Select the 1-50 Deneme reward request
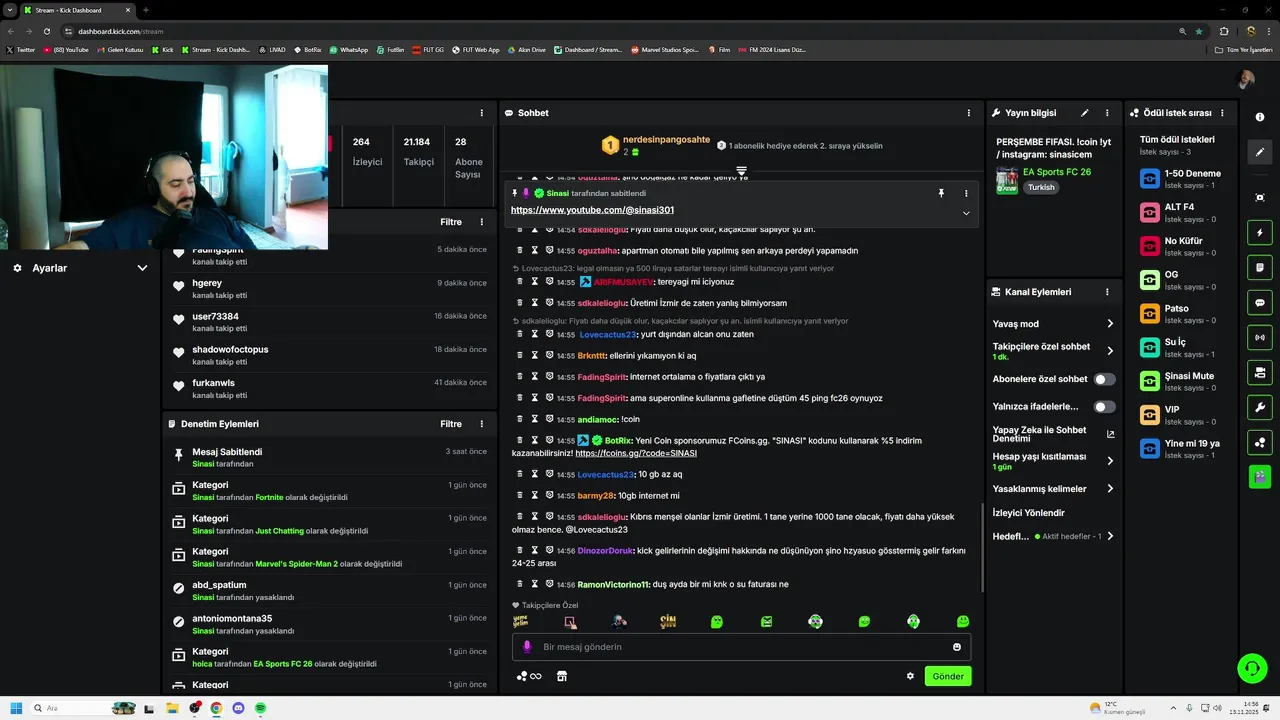This screenshot has height=720, width=1280. (1183, 179)
